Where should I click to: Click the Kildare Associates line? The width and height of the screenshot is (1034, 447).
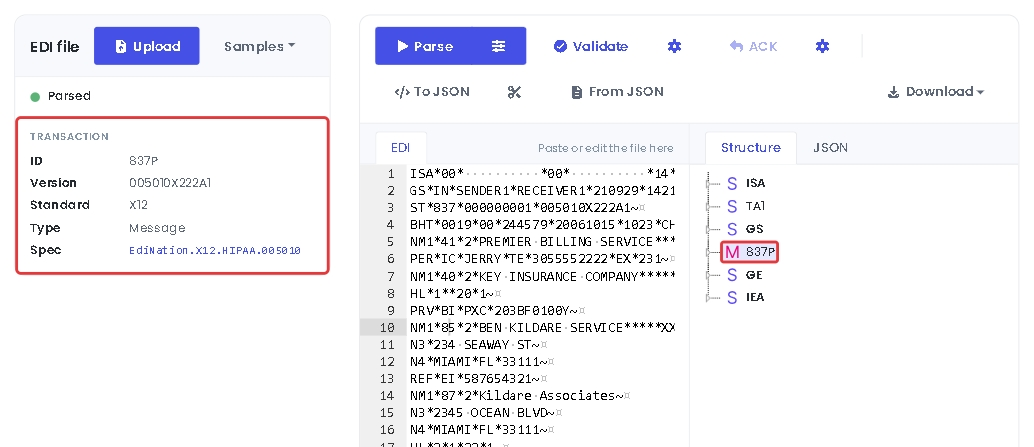pos(520,396)
